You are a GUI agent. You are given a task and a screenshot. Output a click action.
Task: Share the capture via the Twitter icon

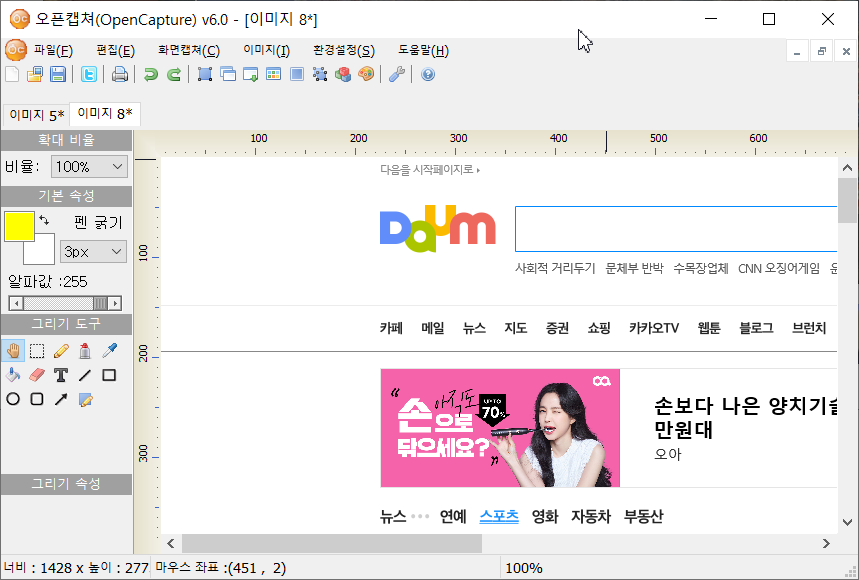pos(89,74)
